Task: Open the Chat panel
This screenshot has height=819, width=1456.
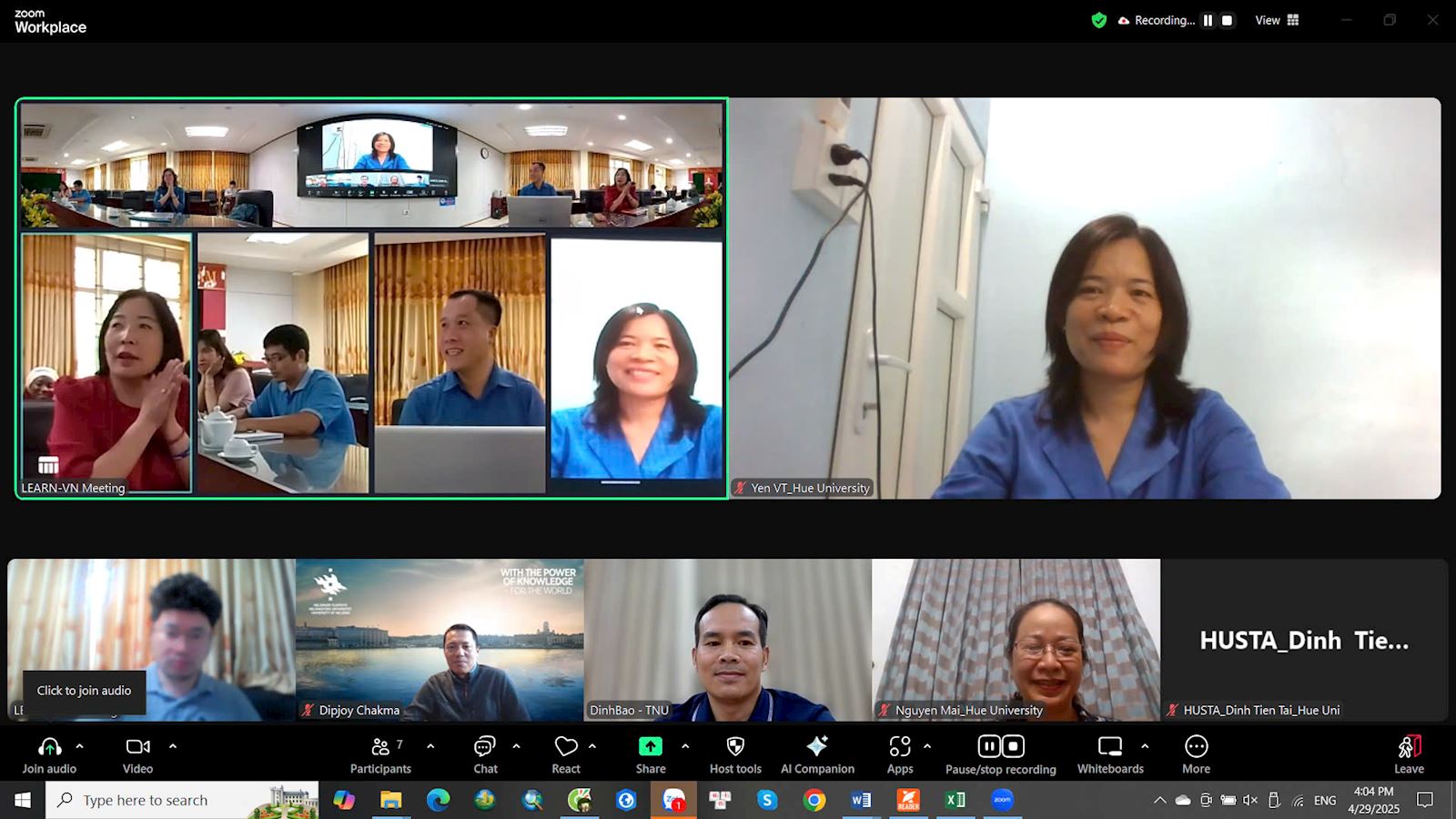Action: point(485,754)
